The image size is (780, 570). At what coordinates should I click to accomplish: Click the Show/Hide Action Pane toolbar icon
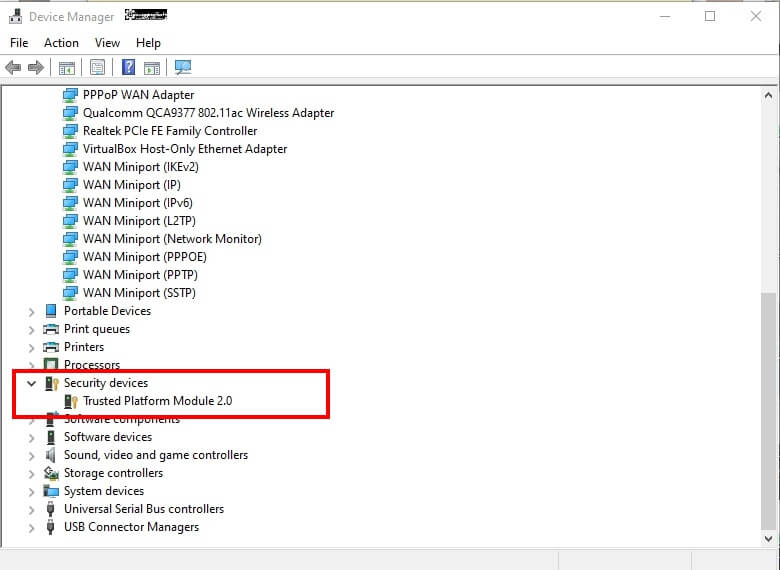click(x=152, y=68)
